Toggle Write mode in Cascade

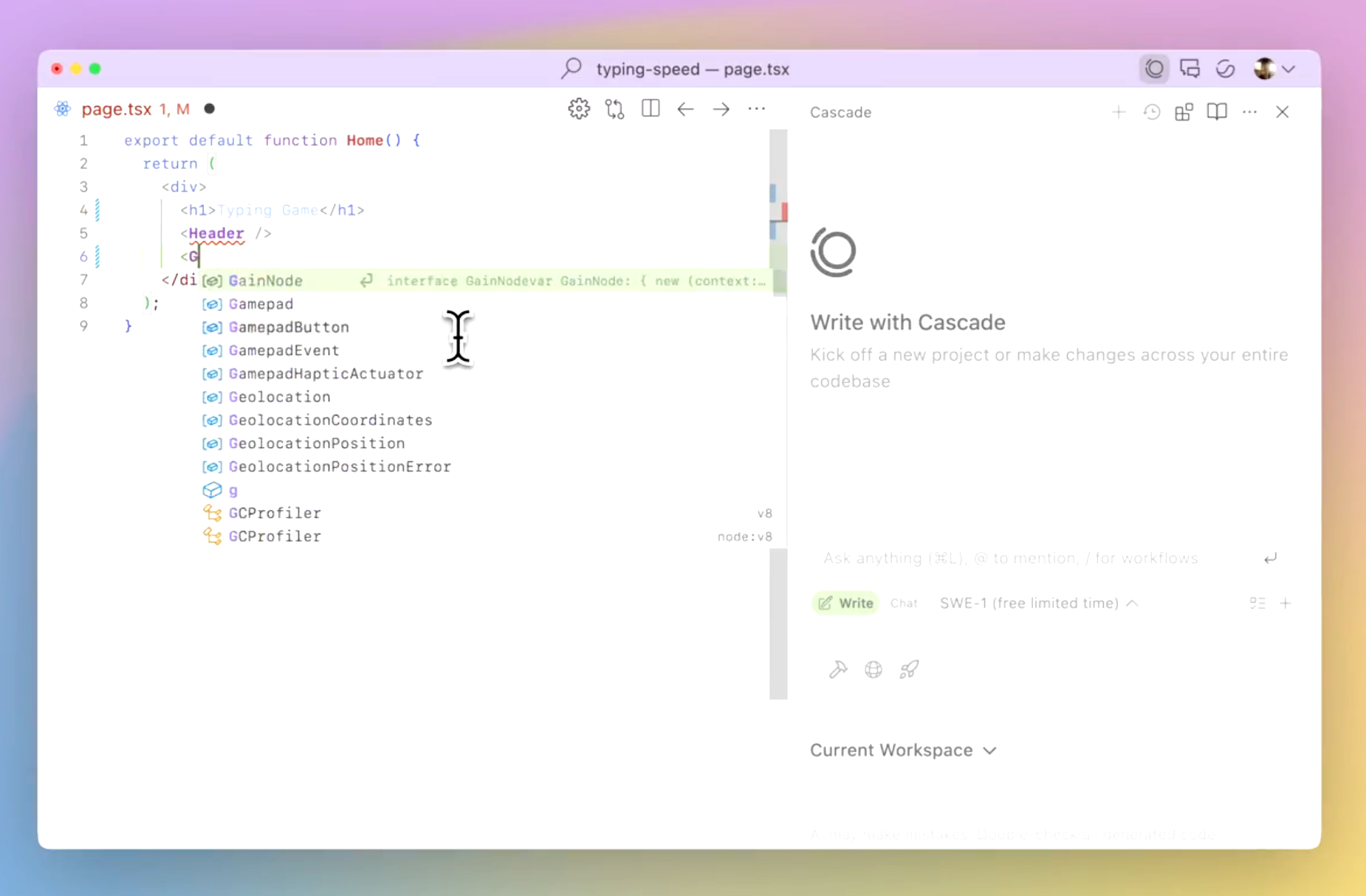[x=846, y=603]
